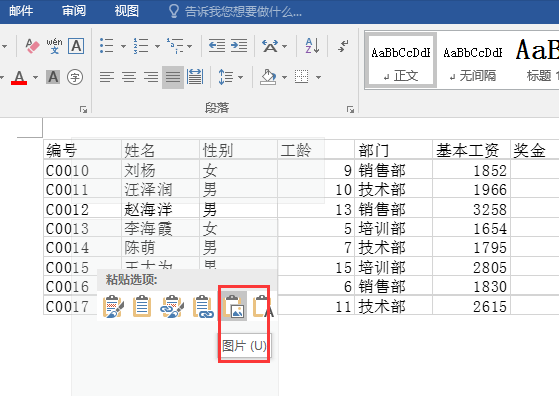Click cell C0014 in the table

[x=82, y=247]
